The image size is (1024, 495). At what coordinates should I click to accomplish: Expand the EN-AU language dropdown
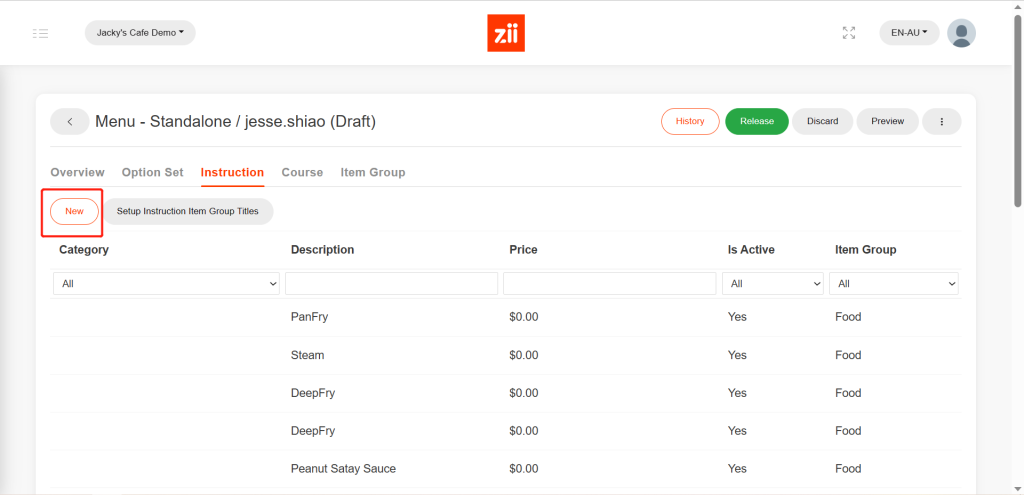pos(909,33)
